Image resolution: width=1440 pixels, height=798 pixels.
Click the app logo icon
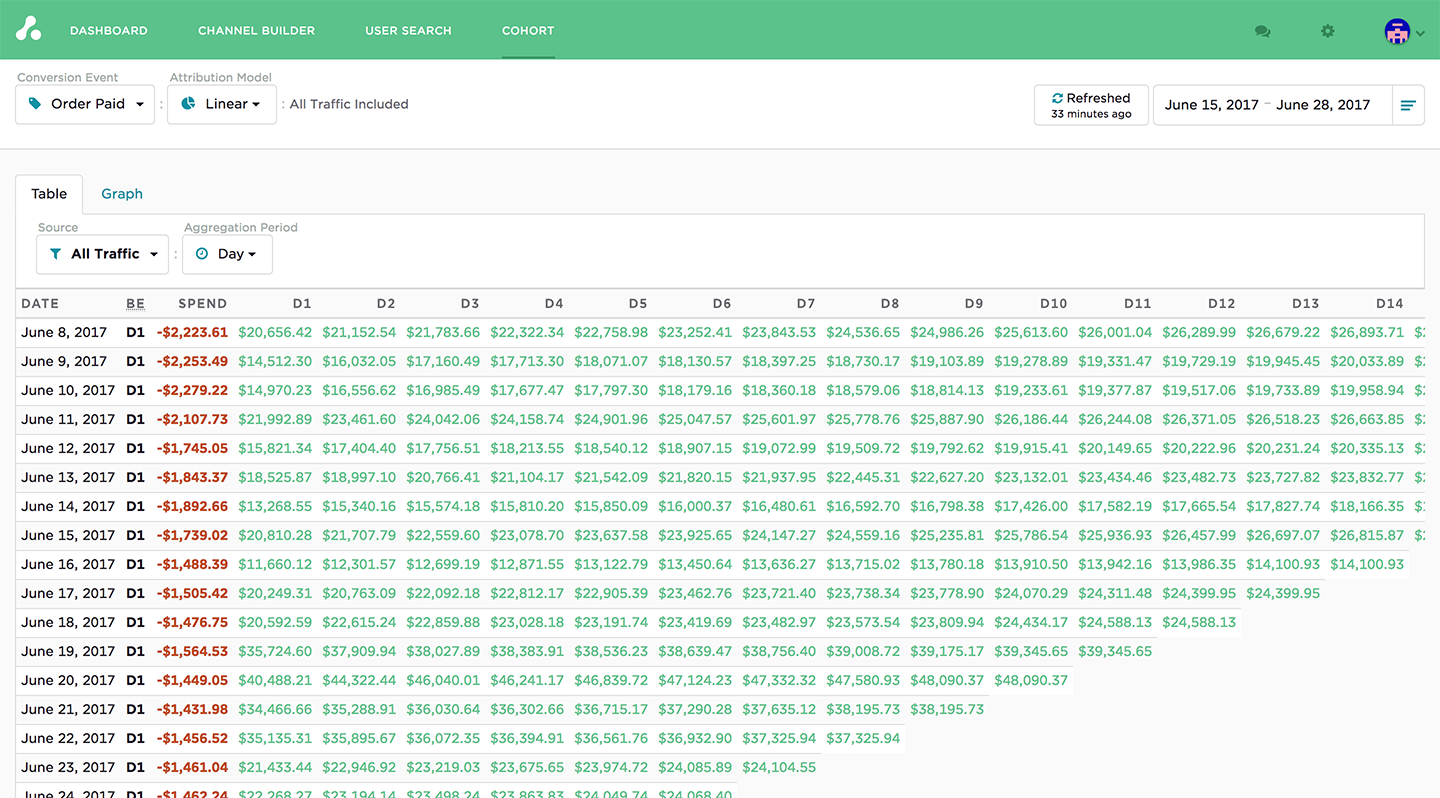pyautogui.click(x=28, y=30)
